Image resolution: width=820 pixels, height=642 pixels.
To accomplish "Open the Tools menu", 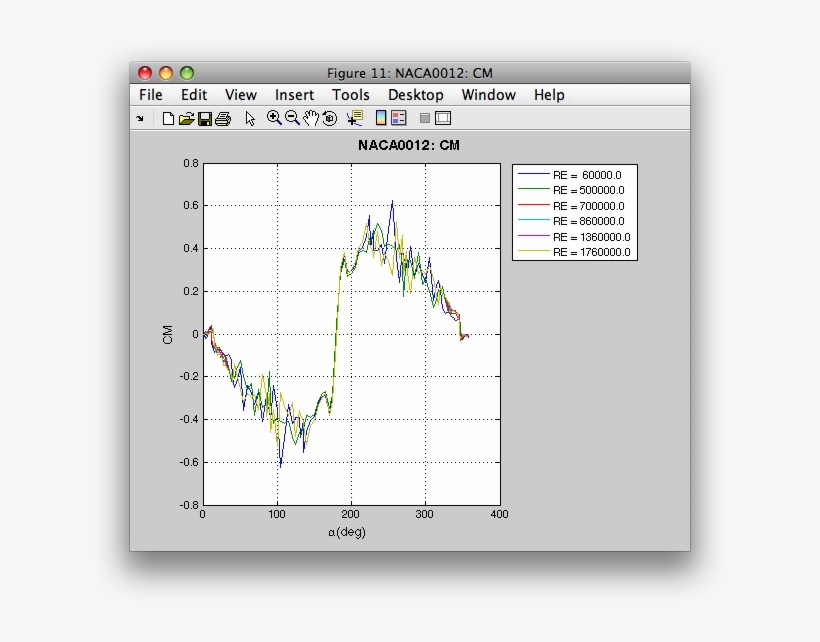I will click(351, 95).
